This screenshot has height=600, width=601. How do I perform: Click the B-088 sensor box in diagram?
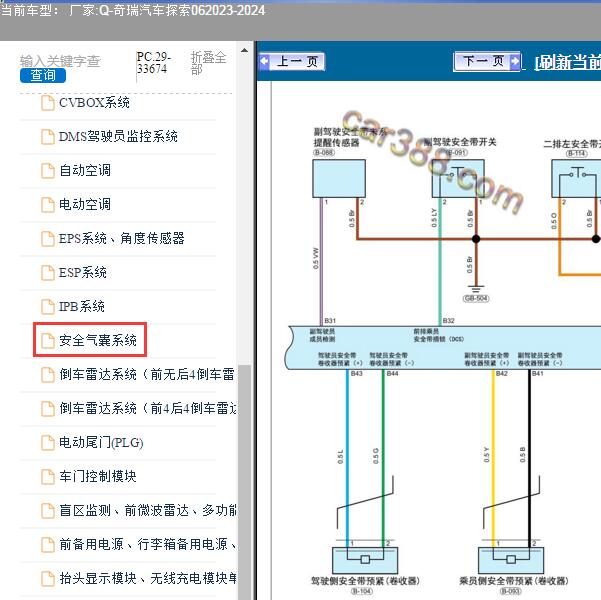(339, 179)
